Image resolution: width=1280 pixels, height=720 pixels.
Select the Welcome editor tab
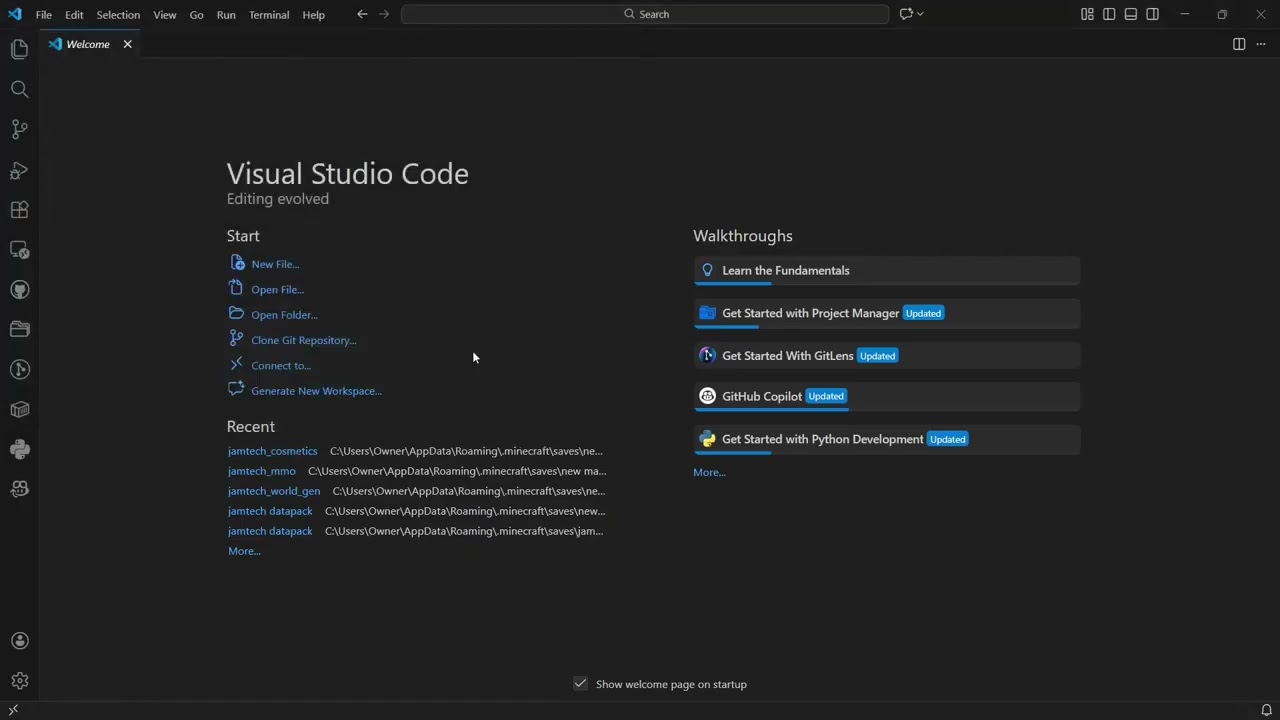pyautogui.click(x=88, y=44)
